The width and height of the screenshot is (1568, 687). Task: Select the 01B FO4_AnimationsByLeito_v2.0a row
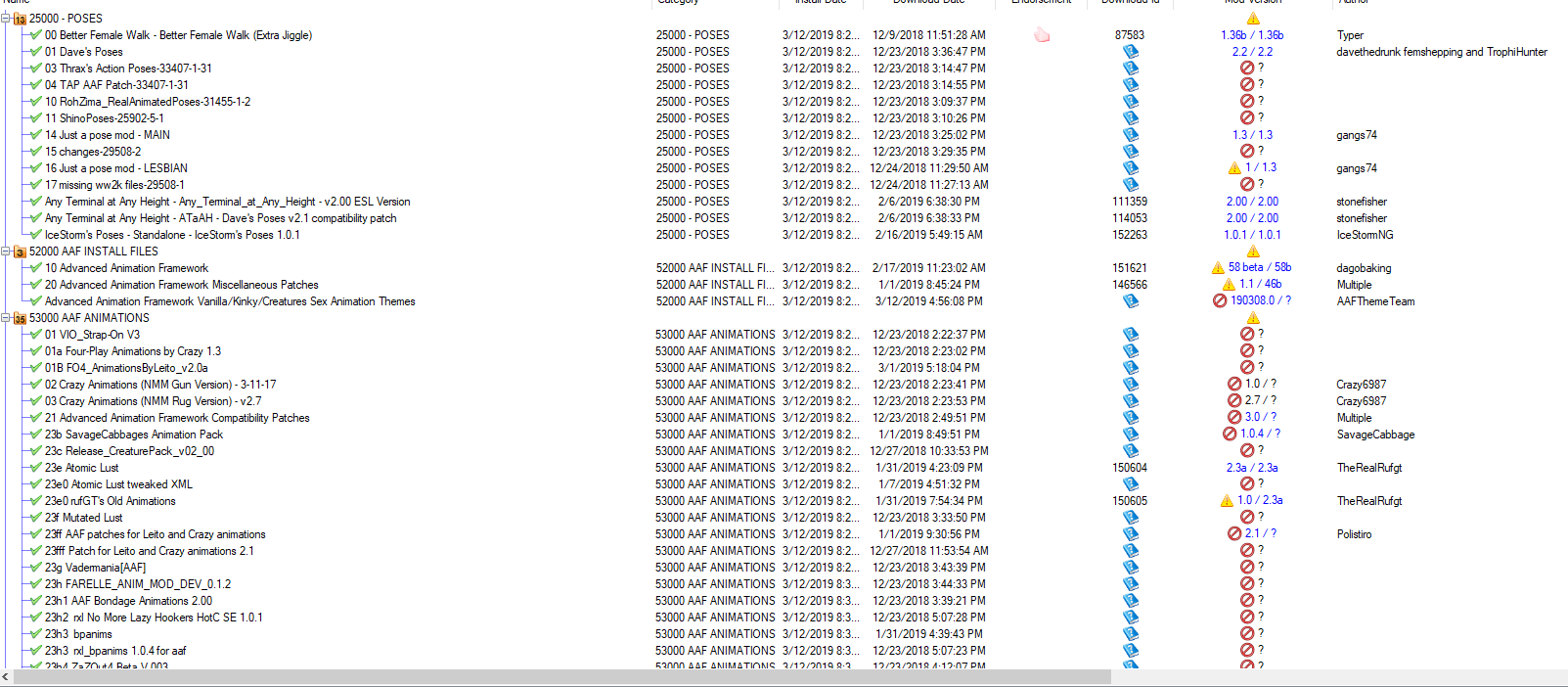coord(126,368)
